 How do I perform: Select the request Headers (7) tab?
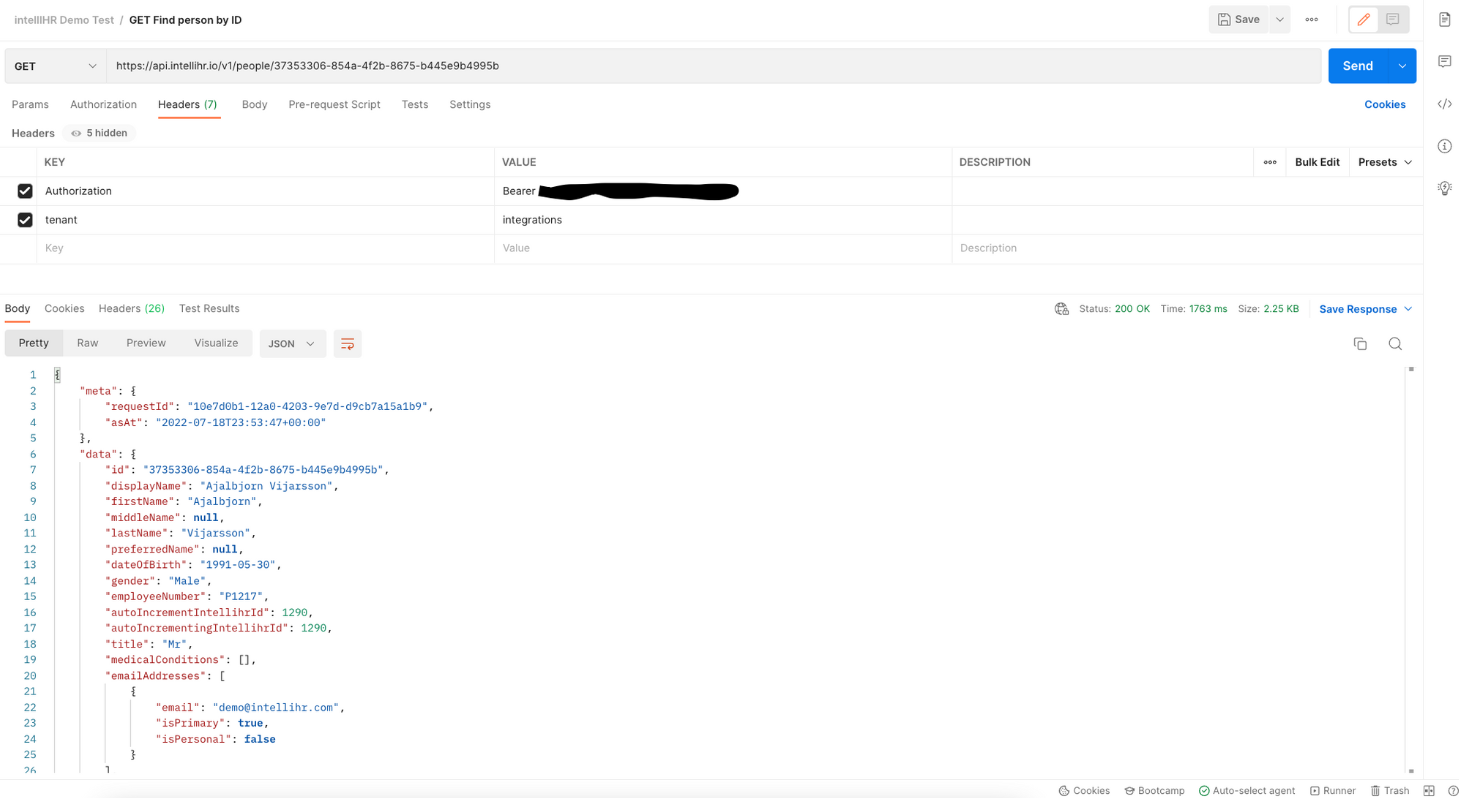click(188, 104)
